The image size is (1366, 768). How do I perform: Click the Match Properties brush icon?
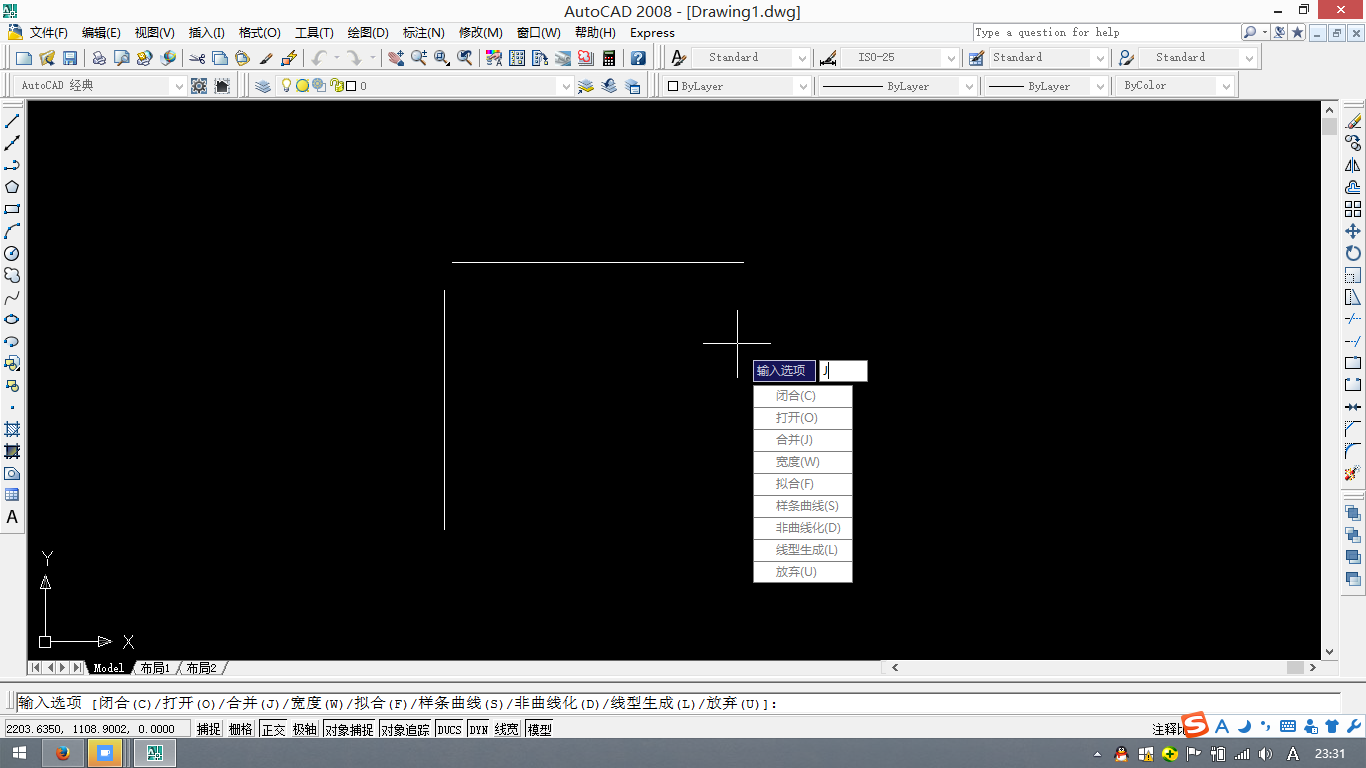266,58
